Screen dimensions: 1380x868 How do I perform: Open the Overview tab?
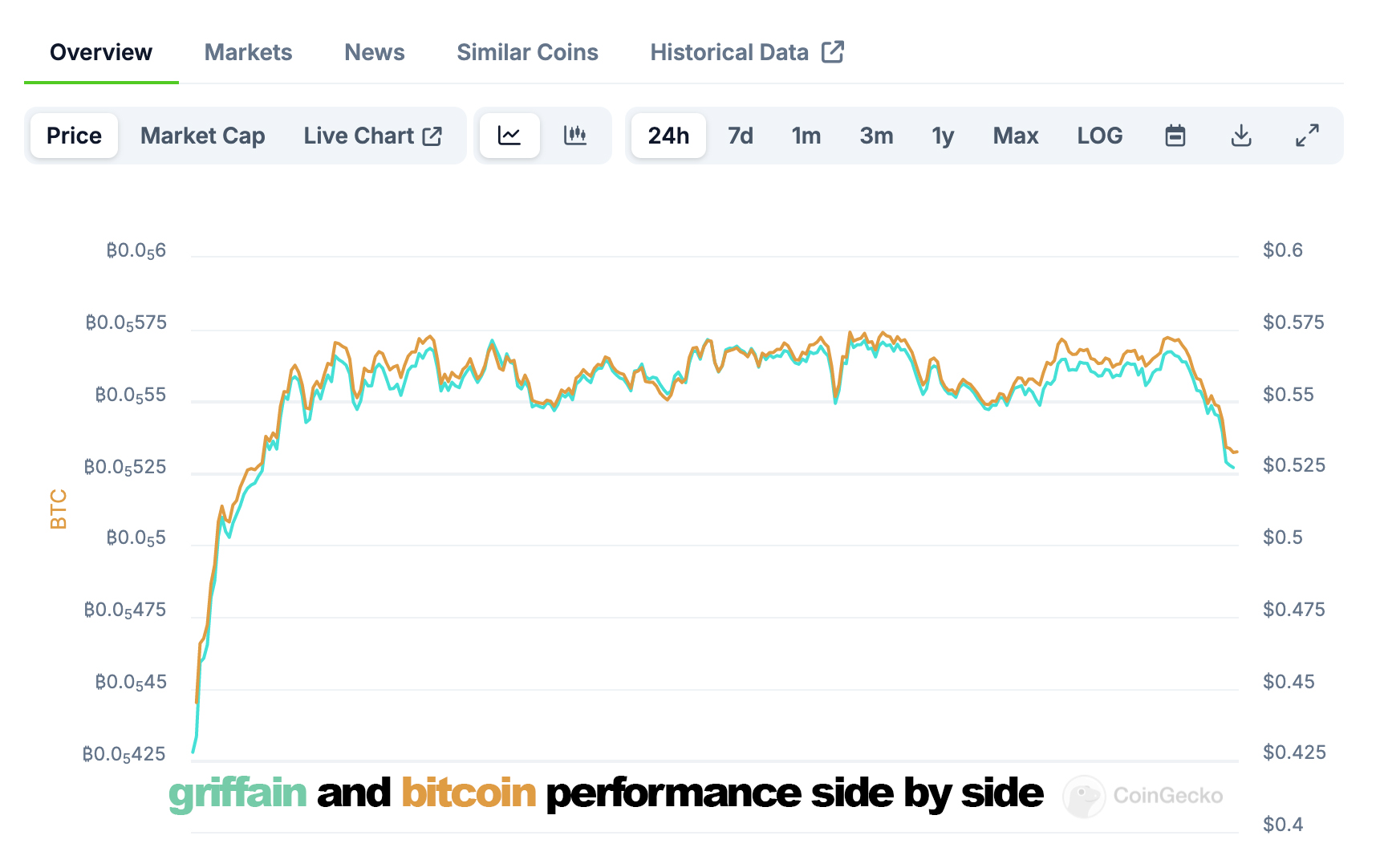(101, 52)
